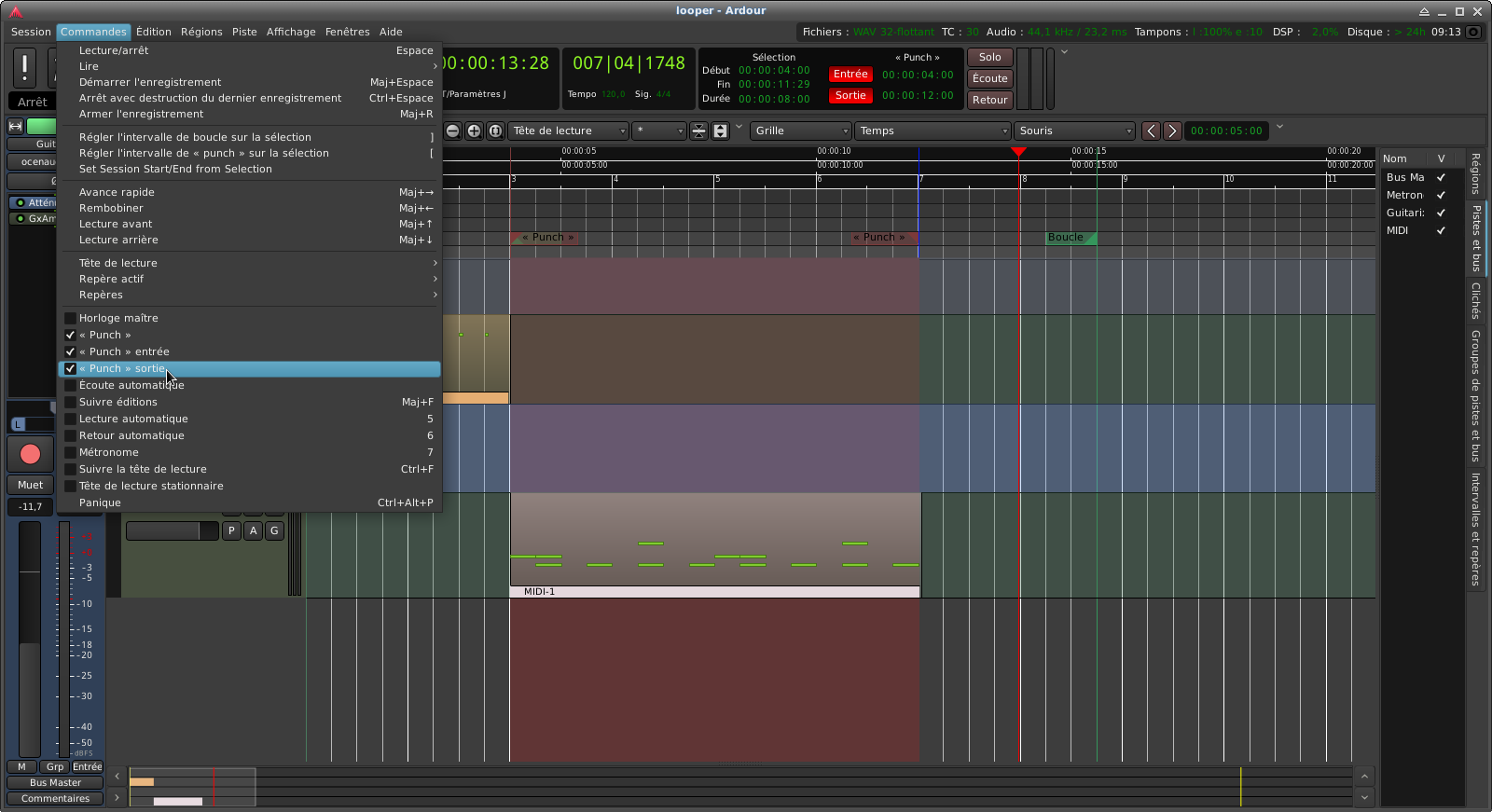Click the zoom in plus icon
Screen dimensions: 1492x812
tap(474, 131)
